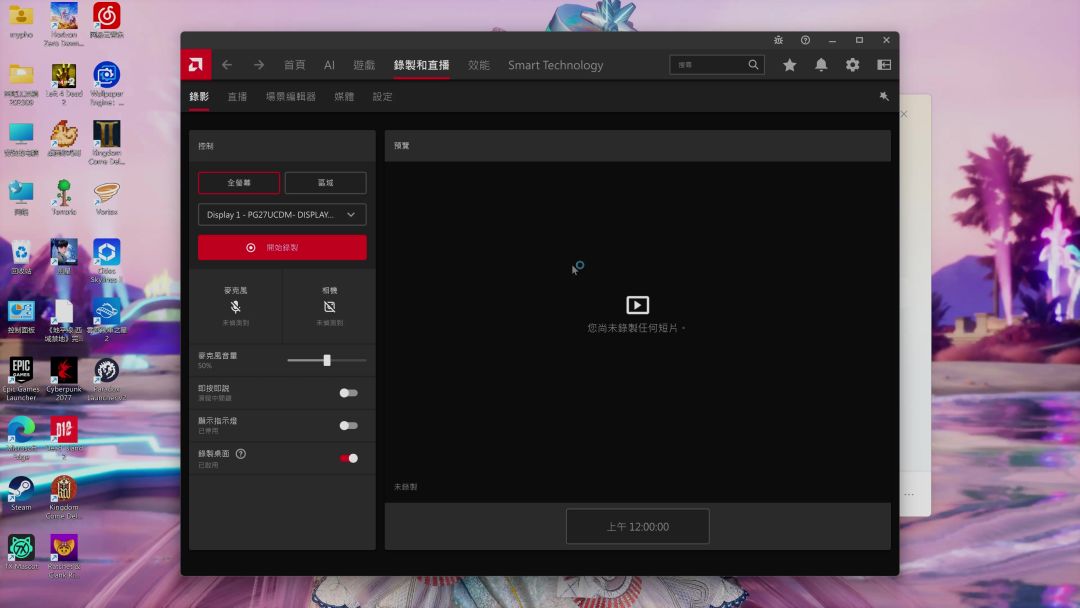Go back with the left arrow
1080x608 pixels.
(227, 65)
